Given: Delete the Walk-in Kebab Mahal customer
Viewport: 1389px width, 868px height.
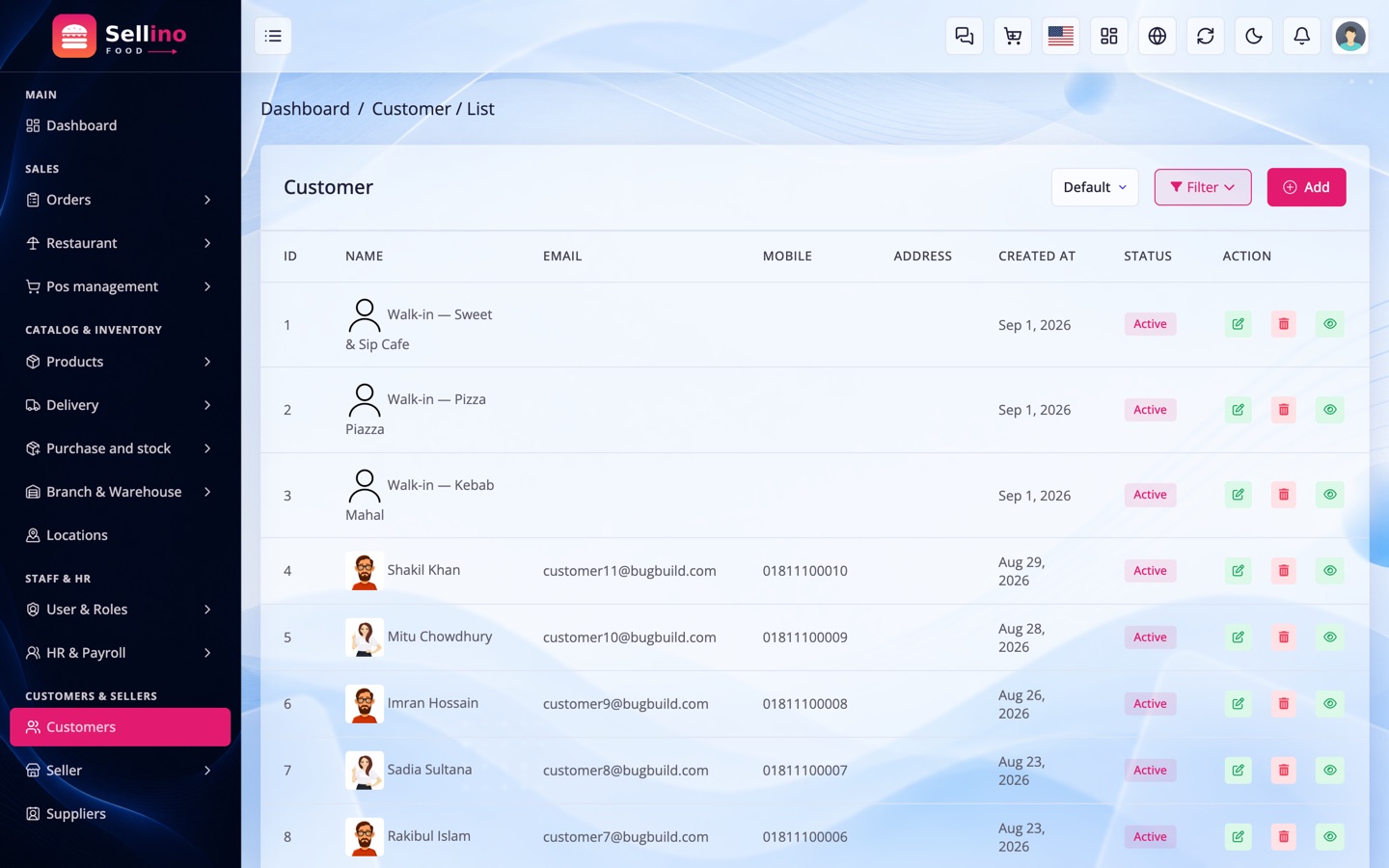Looking at the screenshot, I should click(1284, 495).
